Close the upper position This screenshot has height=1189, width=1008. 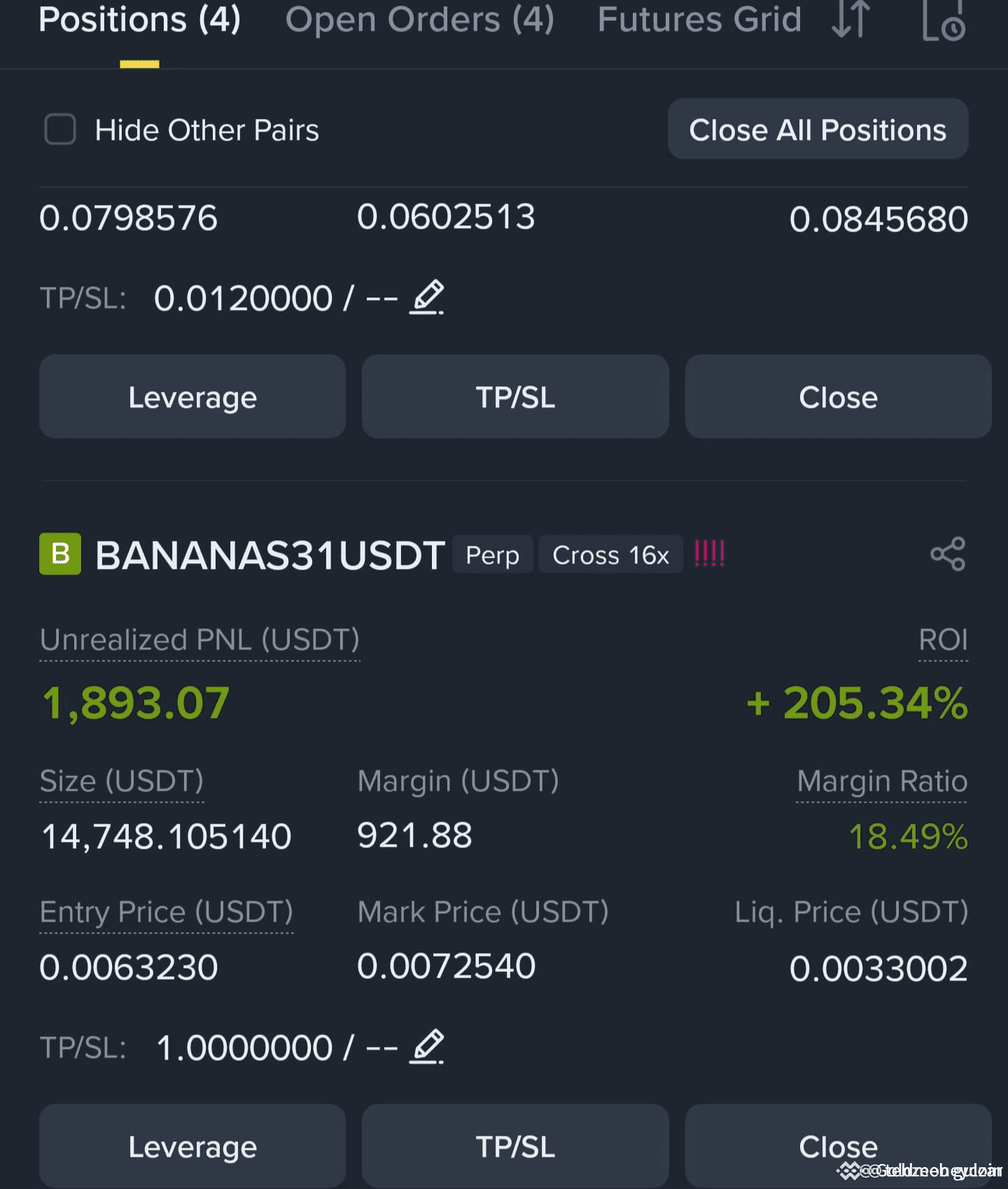pos(838,397)
